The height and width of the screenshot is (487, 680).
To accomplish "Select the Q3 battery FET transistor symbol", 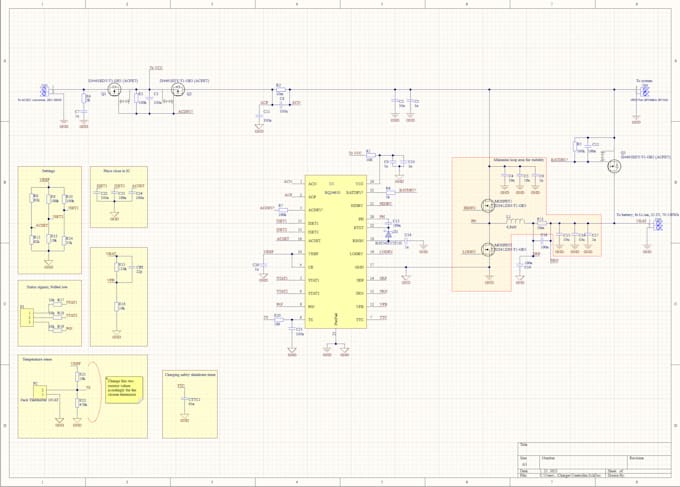I will pos(614,166).
